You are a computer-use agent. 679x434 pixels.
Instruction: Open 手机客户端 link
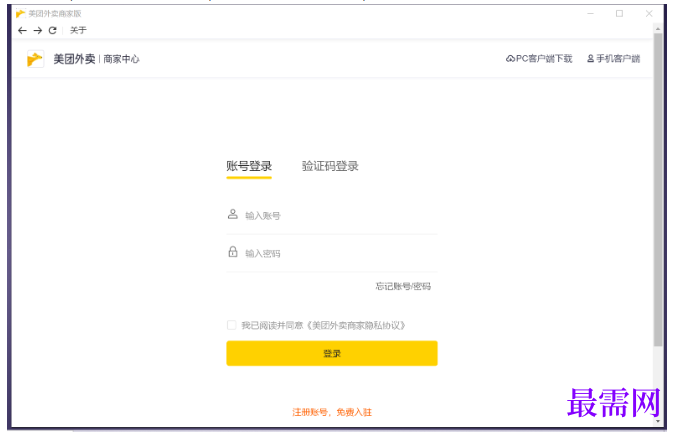[613, 58]
